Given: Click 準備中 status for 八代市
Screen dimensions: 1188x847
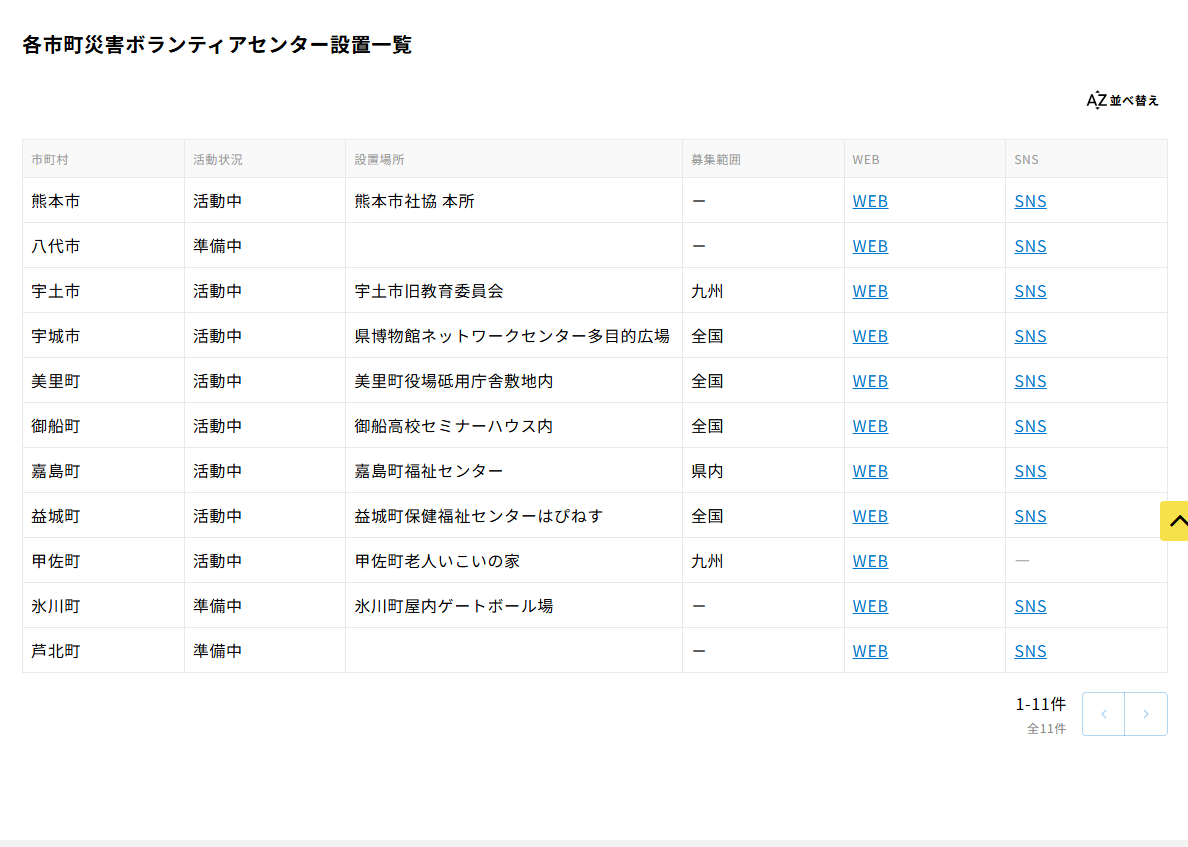Looking at the screenshot, I should pos(264,245).
